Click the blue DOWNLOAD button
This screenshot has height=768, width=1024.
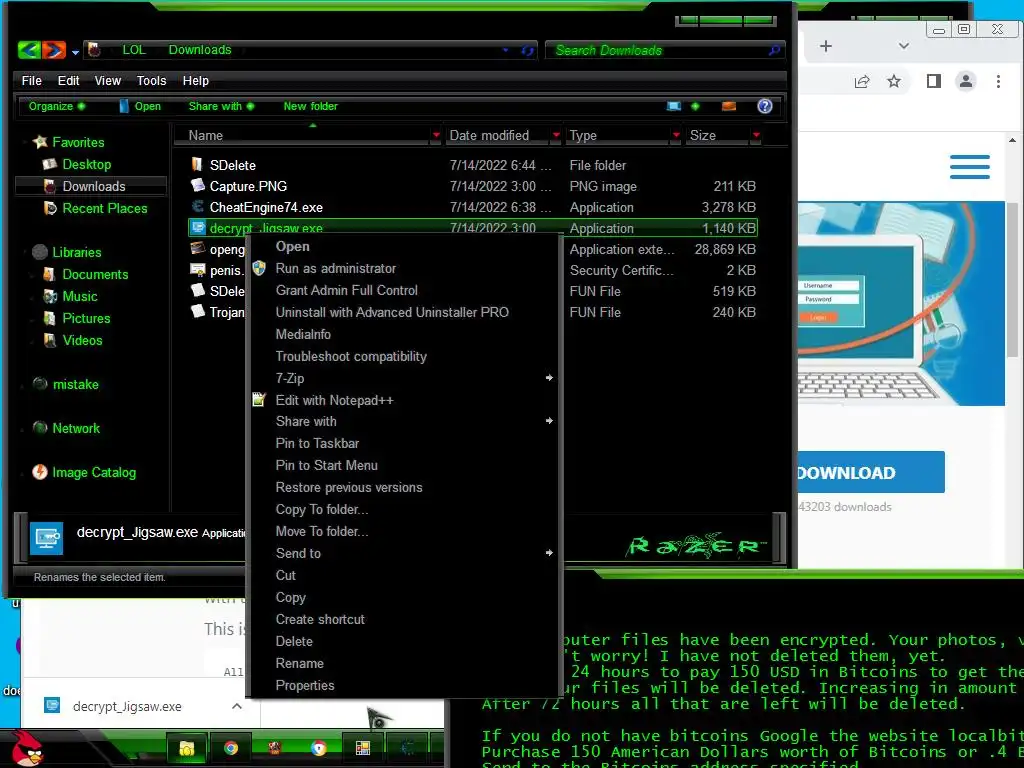(x=871, y=472)
